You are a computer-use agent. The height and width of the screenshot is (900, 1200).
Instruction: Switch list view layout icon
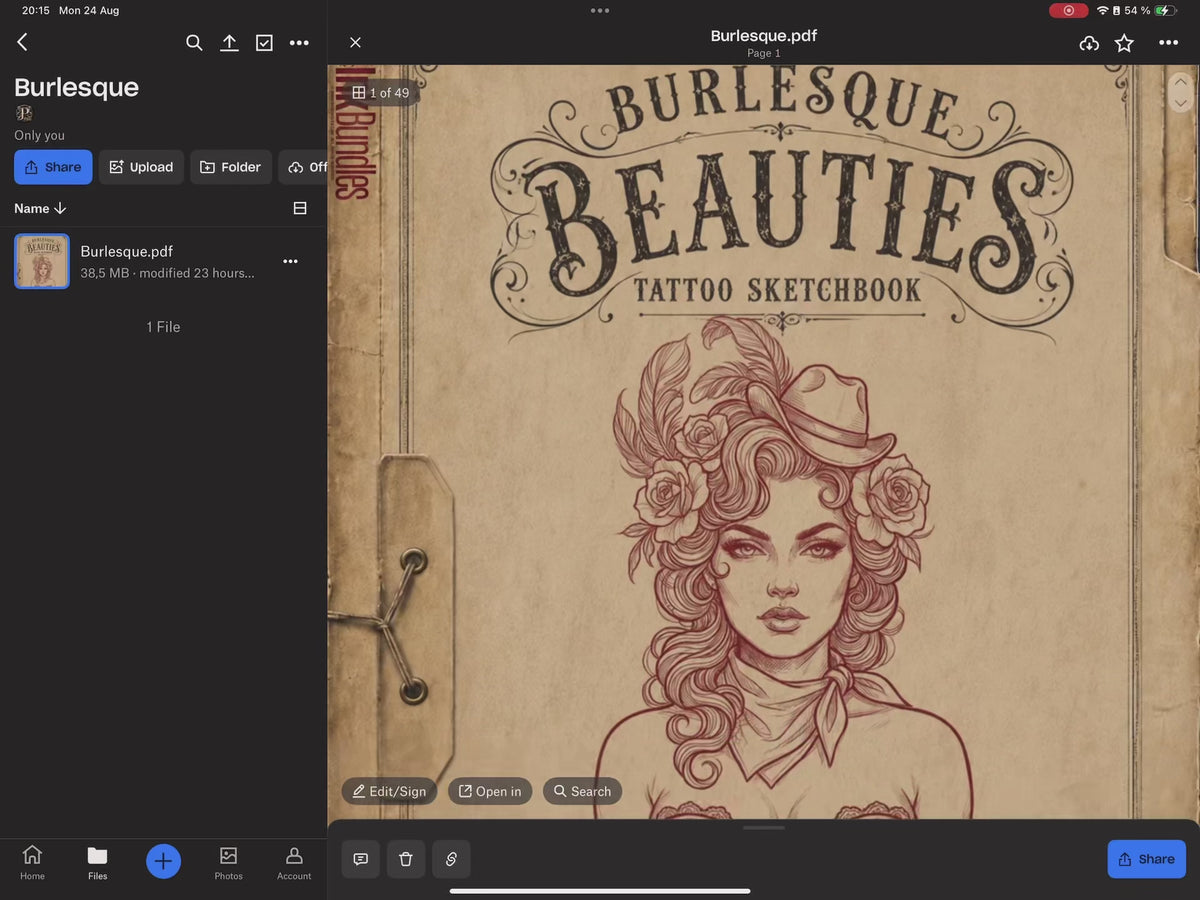(299, 208)
